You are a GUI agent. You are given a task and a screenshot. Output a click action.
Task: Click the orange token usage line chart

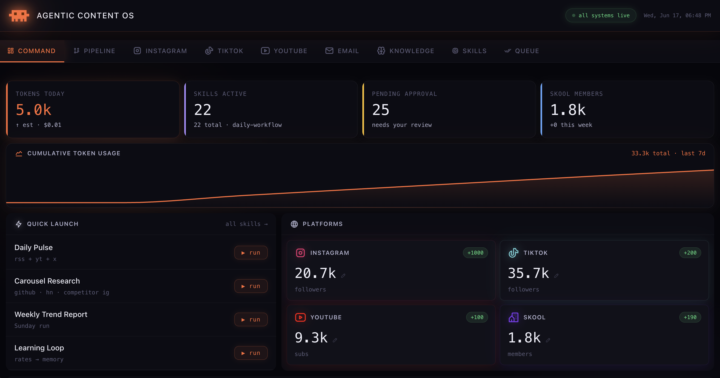click(x=360, y=186)
